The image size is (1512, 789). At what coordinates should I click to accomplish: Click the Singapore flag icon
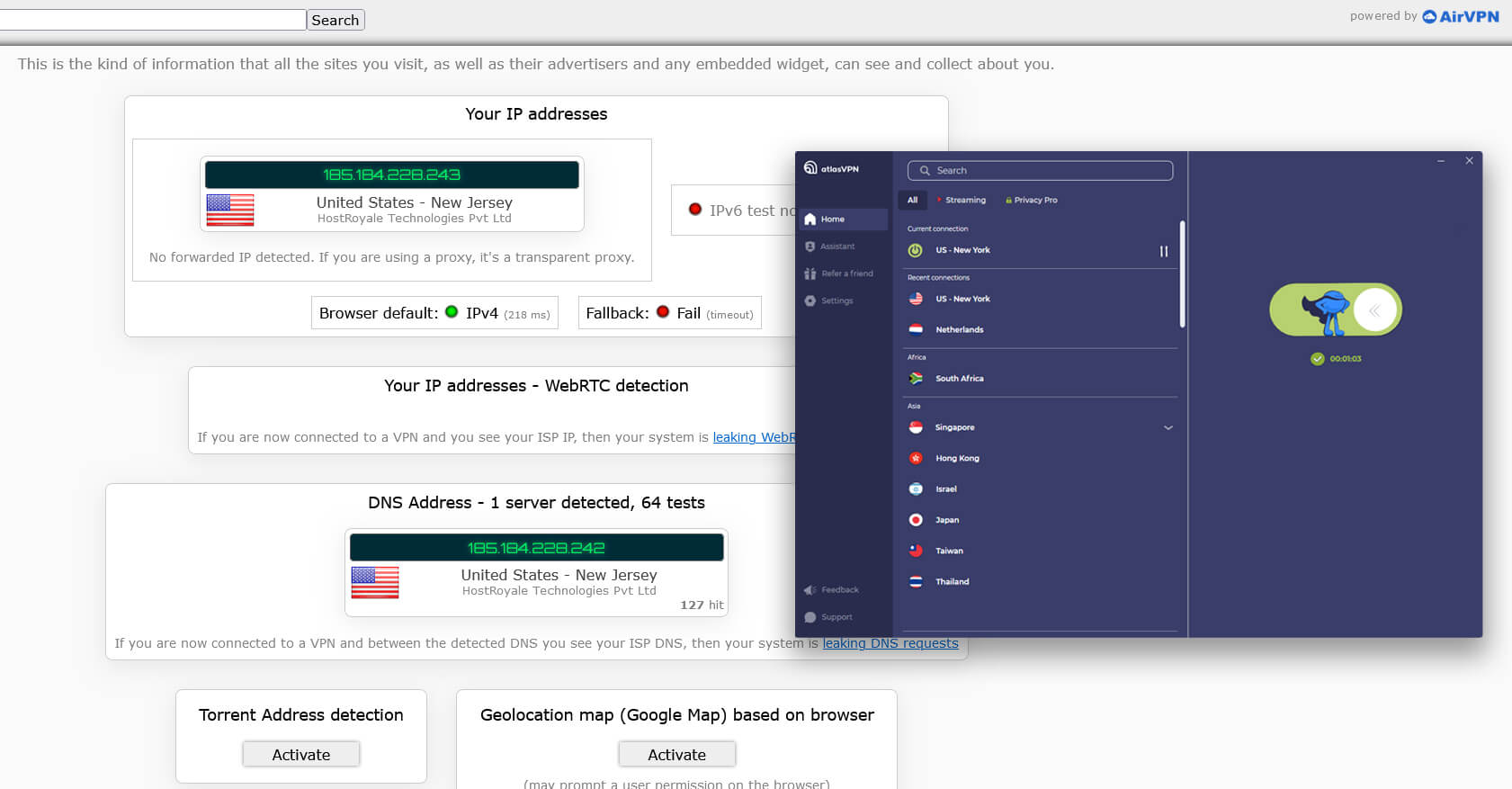(x=916, y=427)
